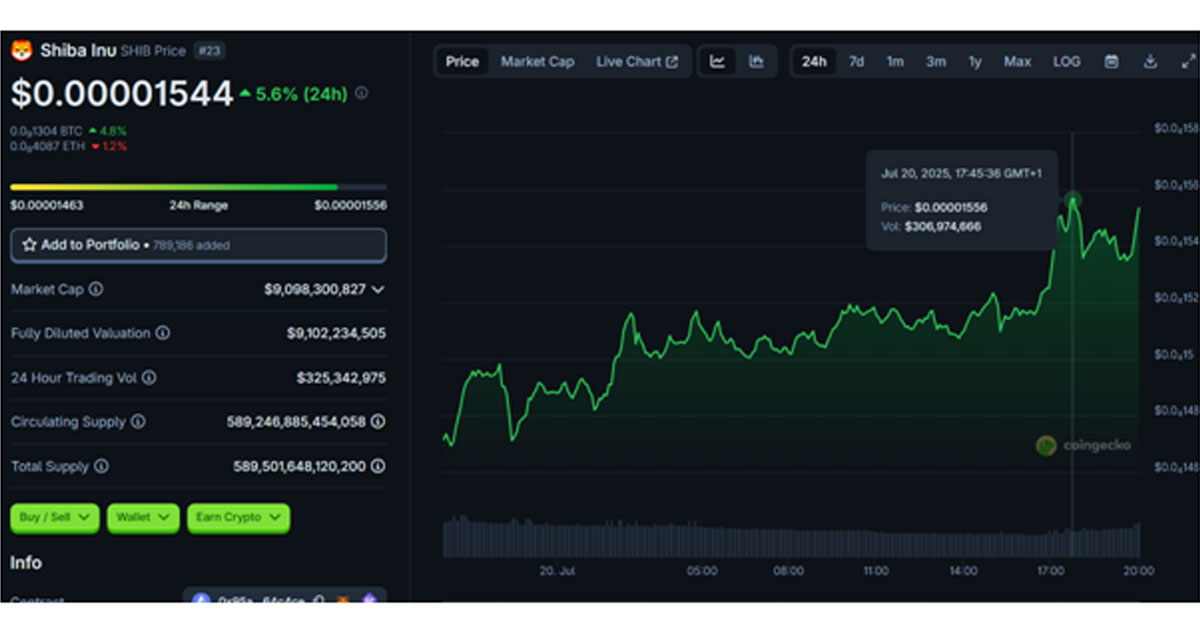Click the Shiba Inu coin logo
This screenshot has height=630, width=1200.
point(21,50)
